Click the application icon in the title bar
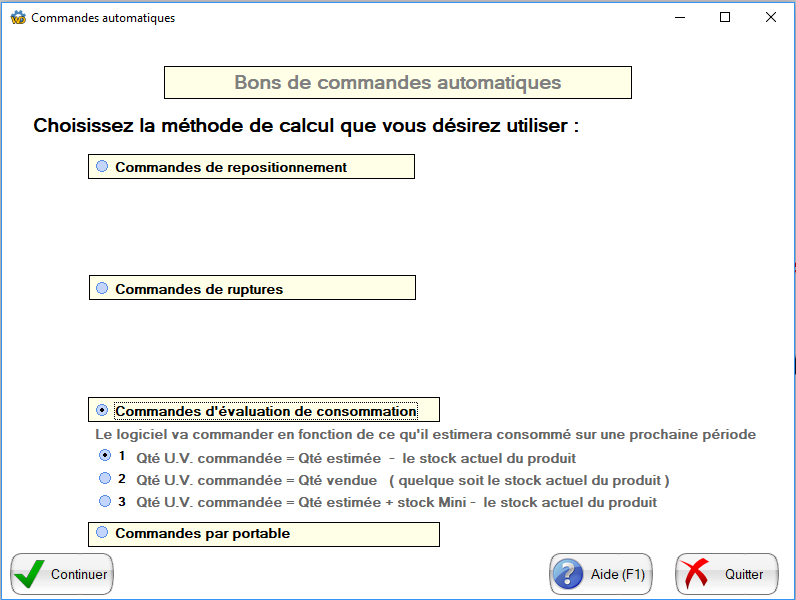 coord(17,17)
